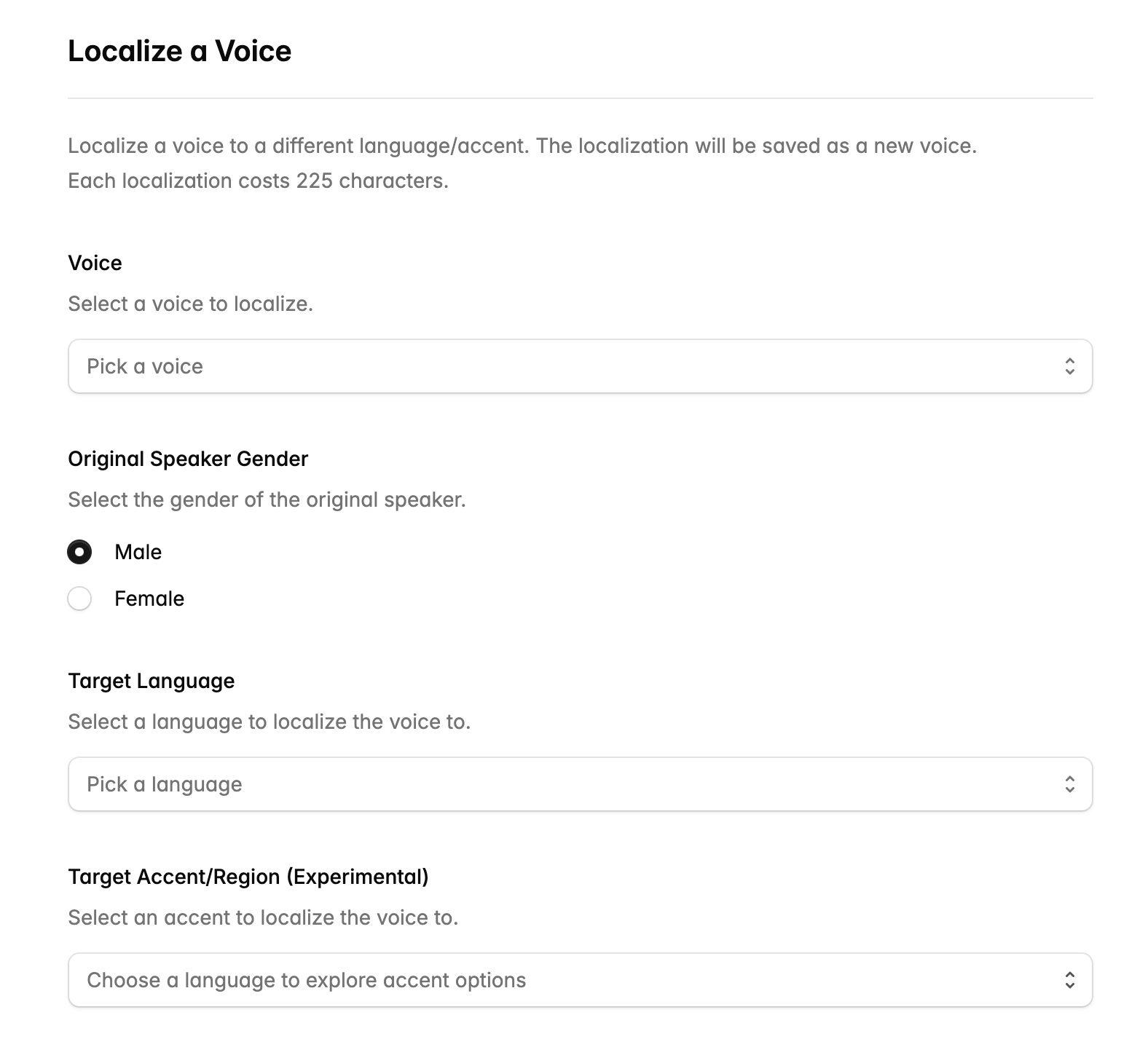Viewport: 1148px width, 1047px height.
Task: Select the Female radio button
Action: click(x=79, y=598)
